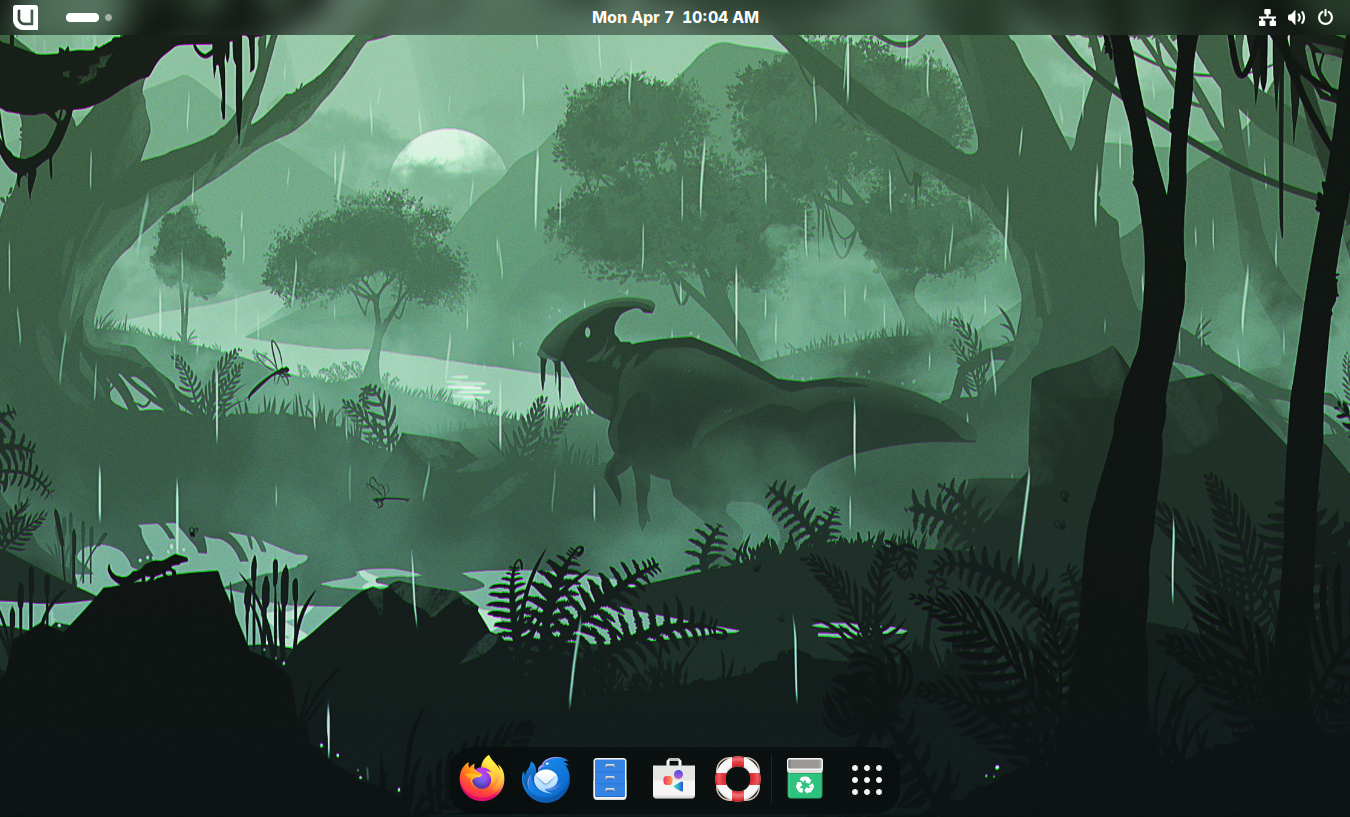Image resolution: width=1350 pixels, height=817 pixels.
Task: Open the Thunderbird mail client
Action: point(546,779)
